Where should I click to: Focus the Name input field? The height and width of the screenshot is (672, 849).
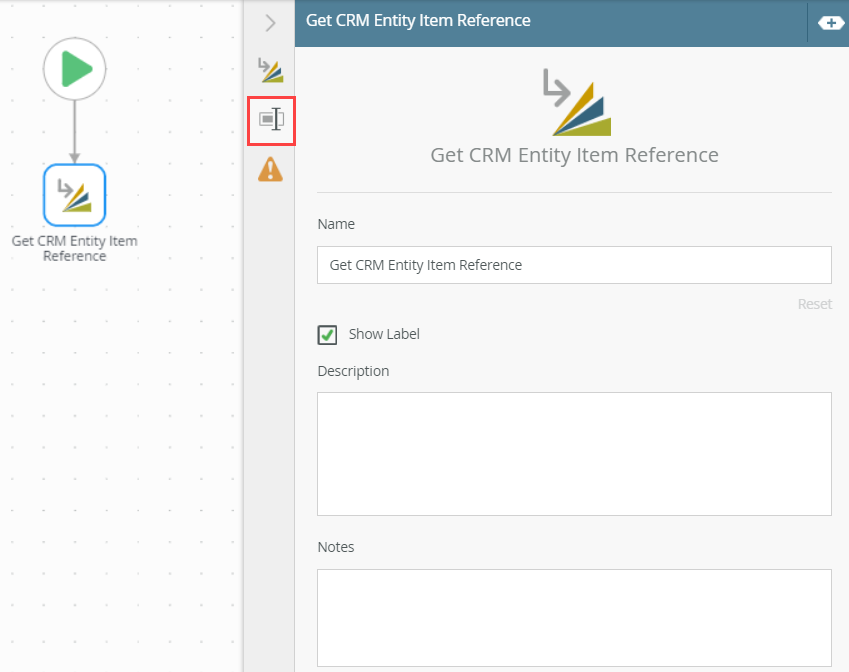(574, 266)
